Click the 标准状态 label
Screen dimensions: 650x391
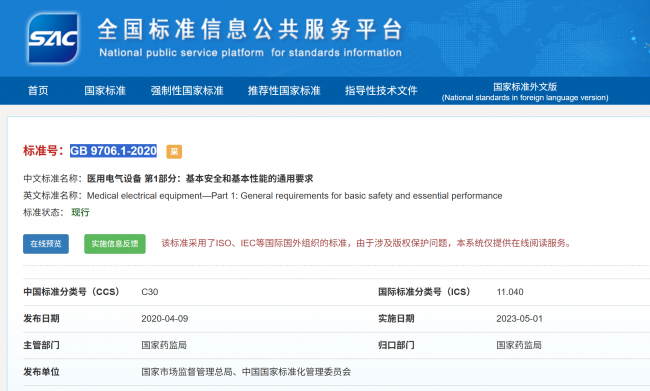click(44, 212)
